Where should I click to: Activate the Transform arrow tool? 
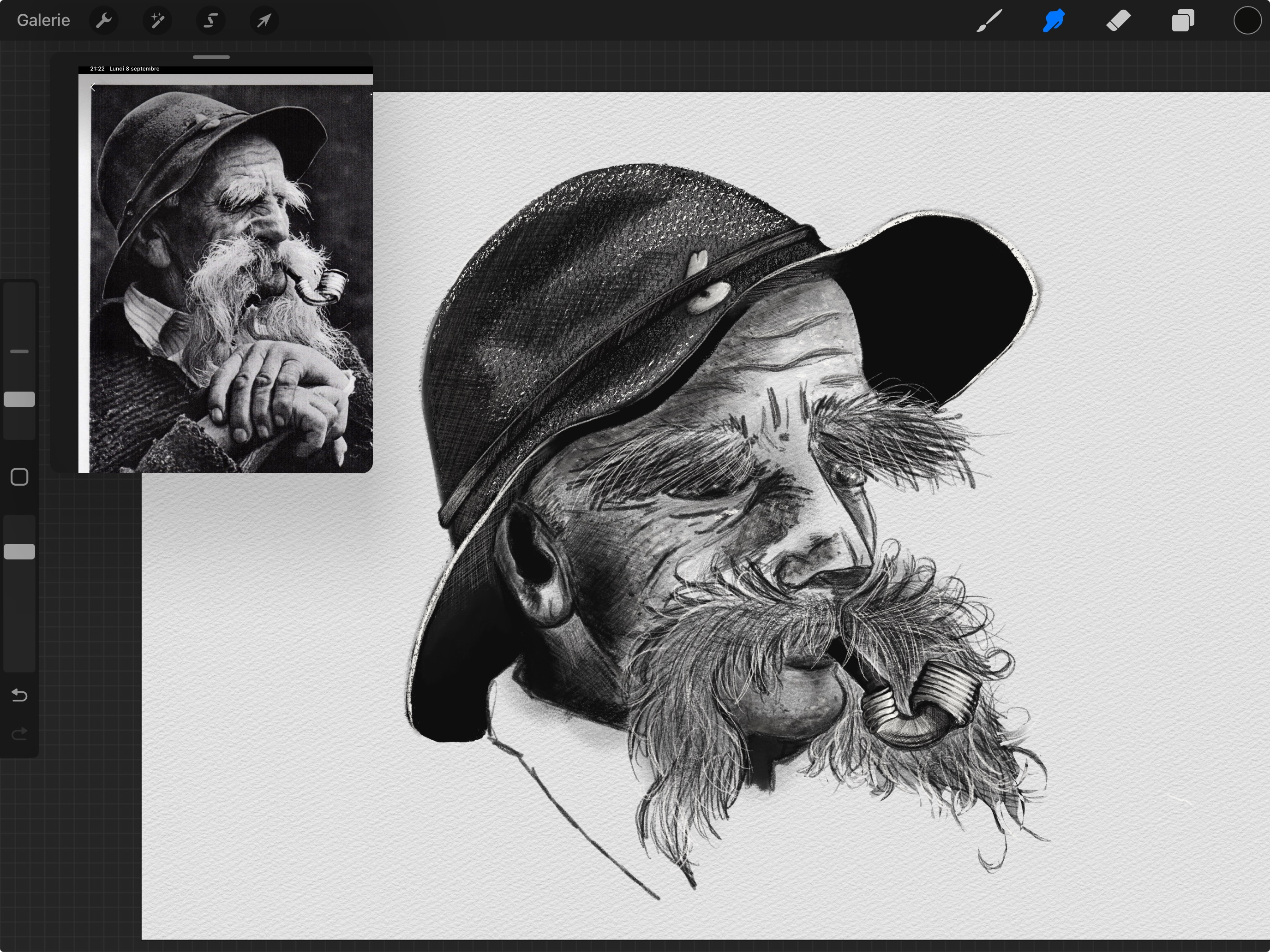tap(264, 21)
